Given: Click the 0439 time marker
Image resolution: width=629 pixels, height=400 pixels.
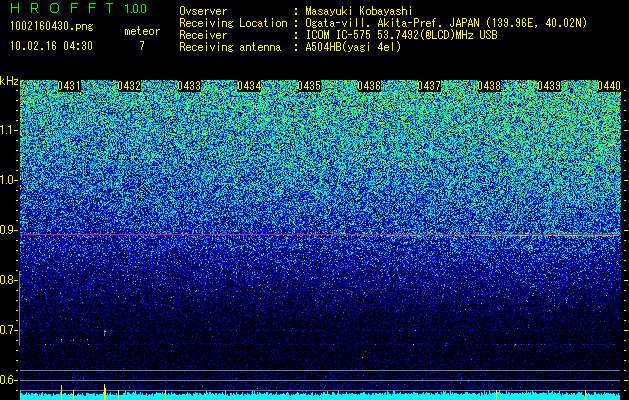Looking at the screenshot, I should click(x=549, y=86).
